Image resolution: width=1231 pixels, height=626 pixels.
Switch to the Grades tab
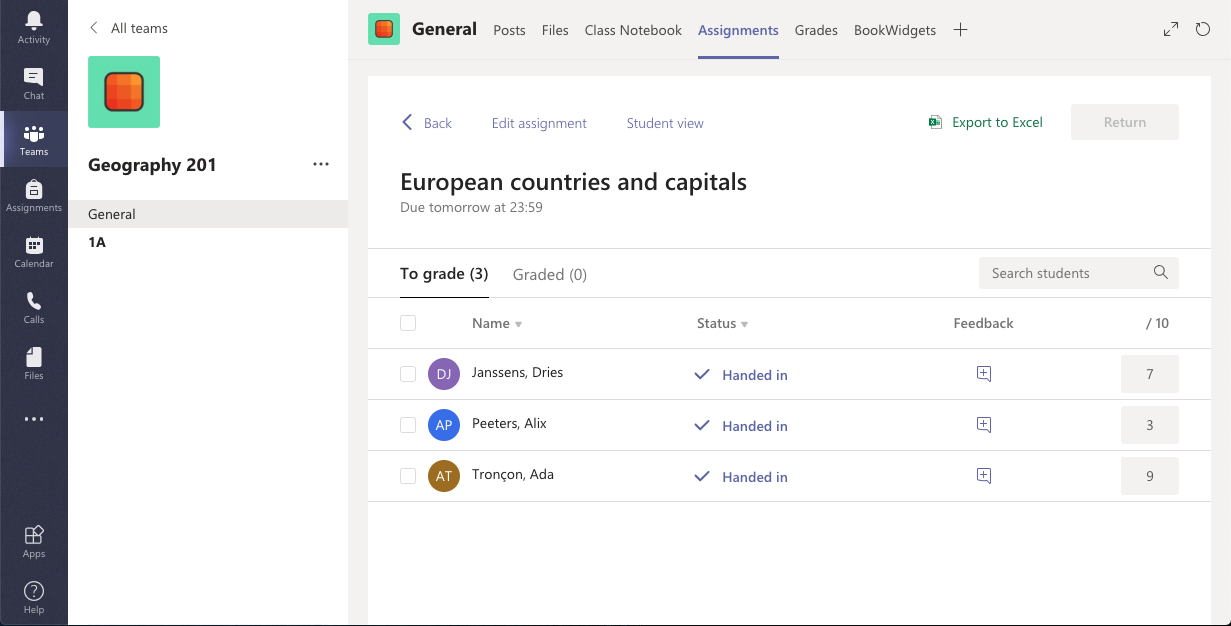click(x=816, y=30)
